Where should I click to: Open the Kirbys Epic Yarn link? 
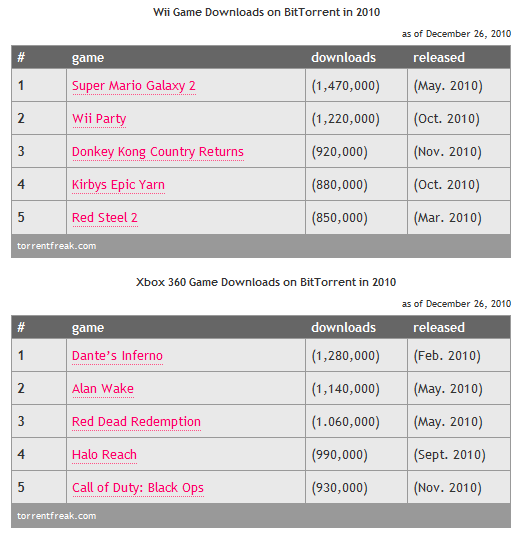click(x=118, y=185)
